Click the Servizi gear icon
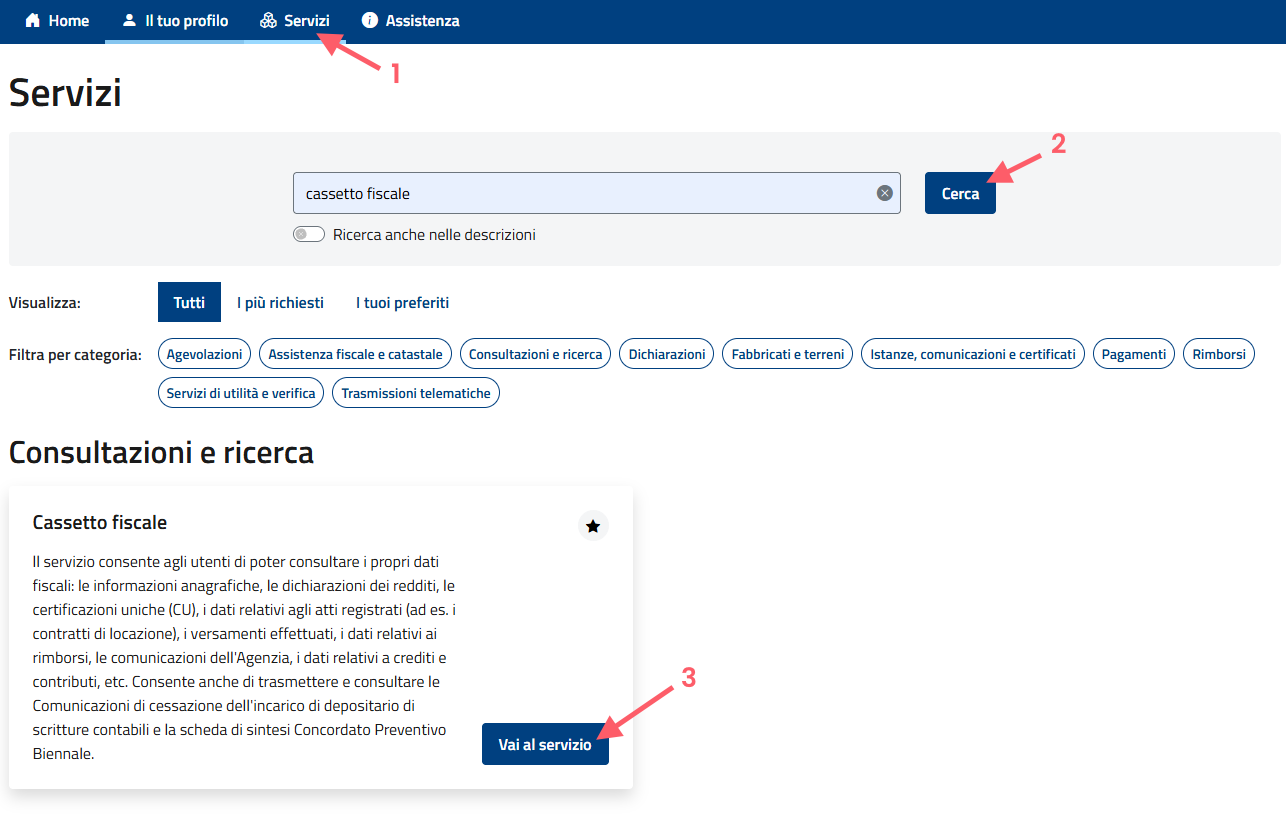Image resolution: width=1286 pixels, height=836 pixels. (267, 20)
